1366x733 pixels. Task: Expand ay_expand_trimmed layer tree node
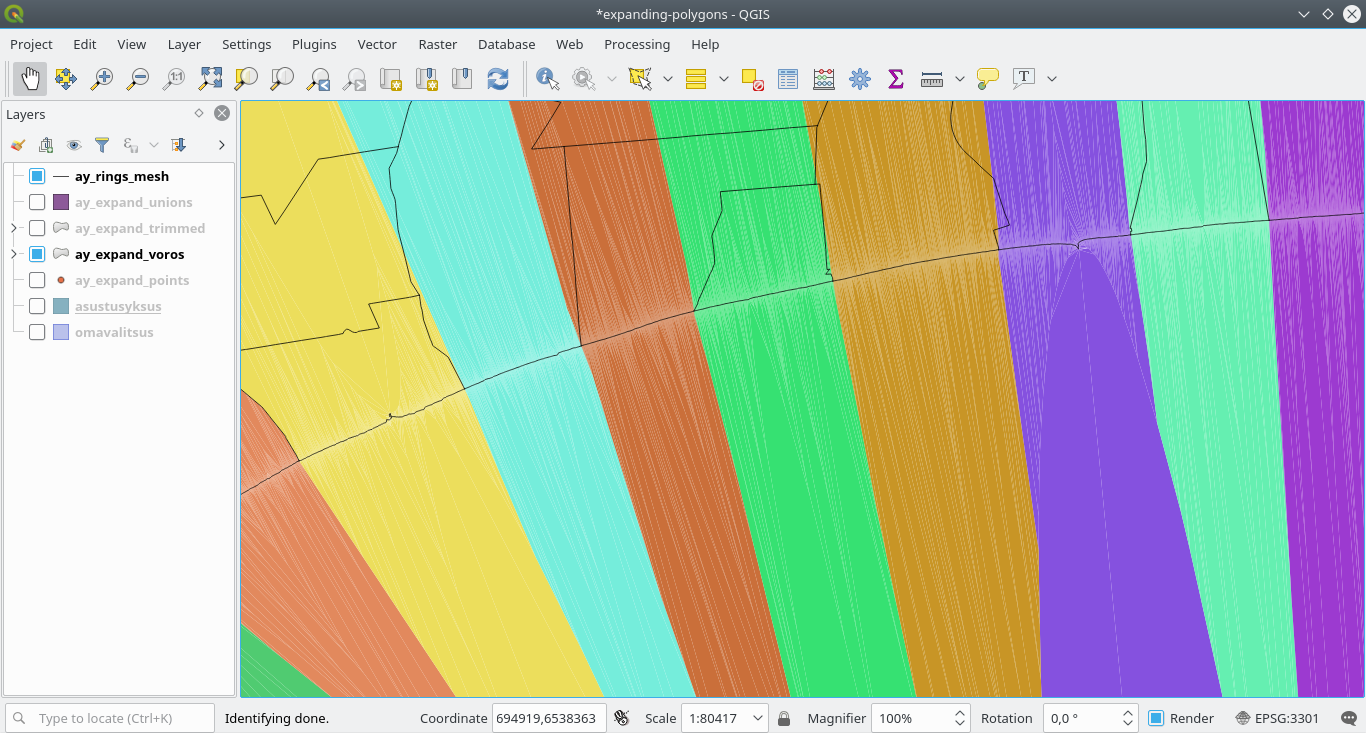[x=14, y=228]
